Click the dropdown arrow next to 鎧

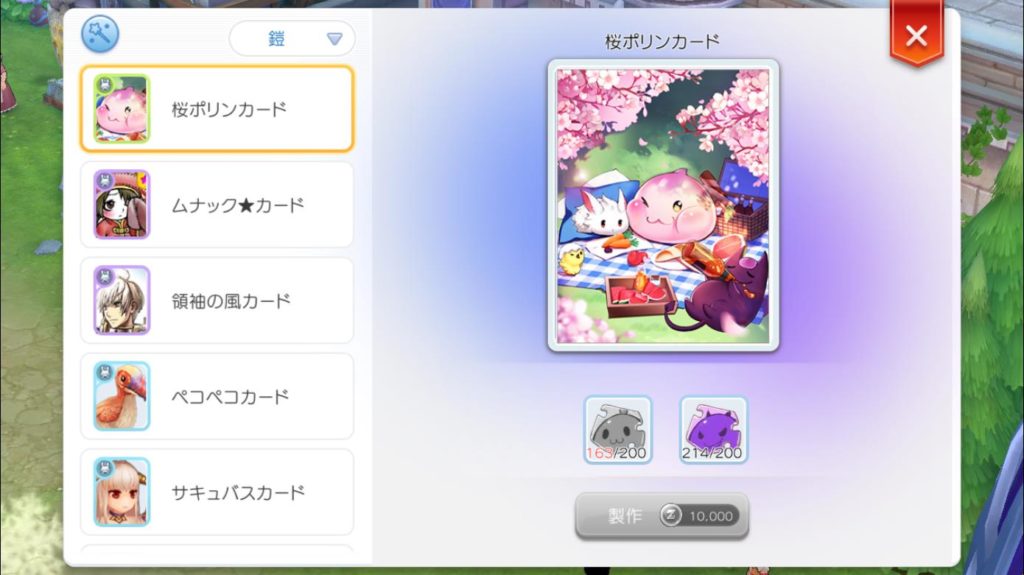(334, 39)
